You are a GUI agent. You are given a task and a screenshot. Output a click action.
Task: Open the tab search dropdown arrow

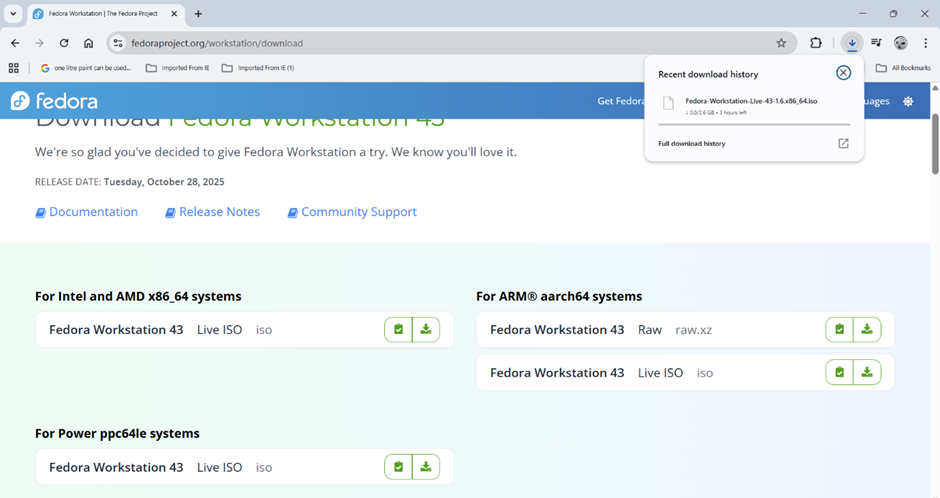(13, 14)
